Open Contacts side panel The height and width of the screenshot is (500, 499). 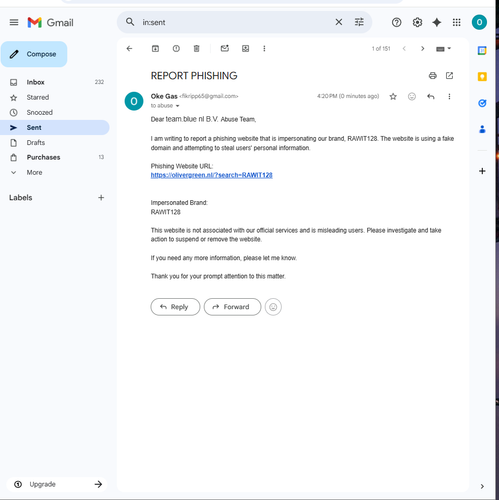(482, 129)
